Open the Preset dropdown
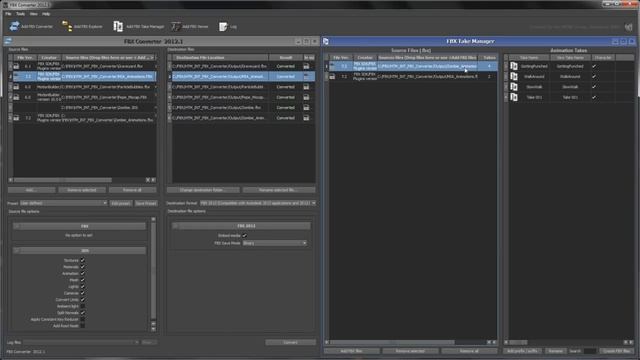This screenshot has height=360, width=640. tap(63, 203)
